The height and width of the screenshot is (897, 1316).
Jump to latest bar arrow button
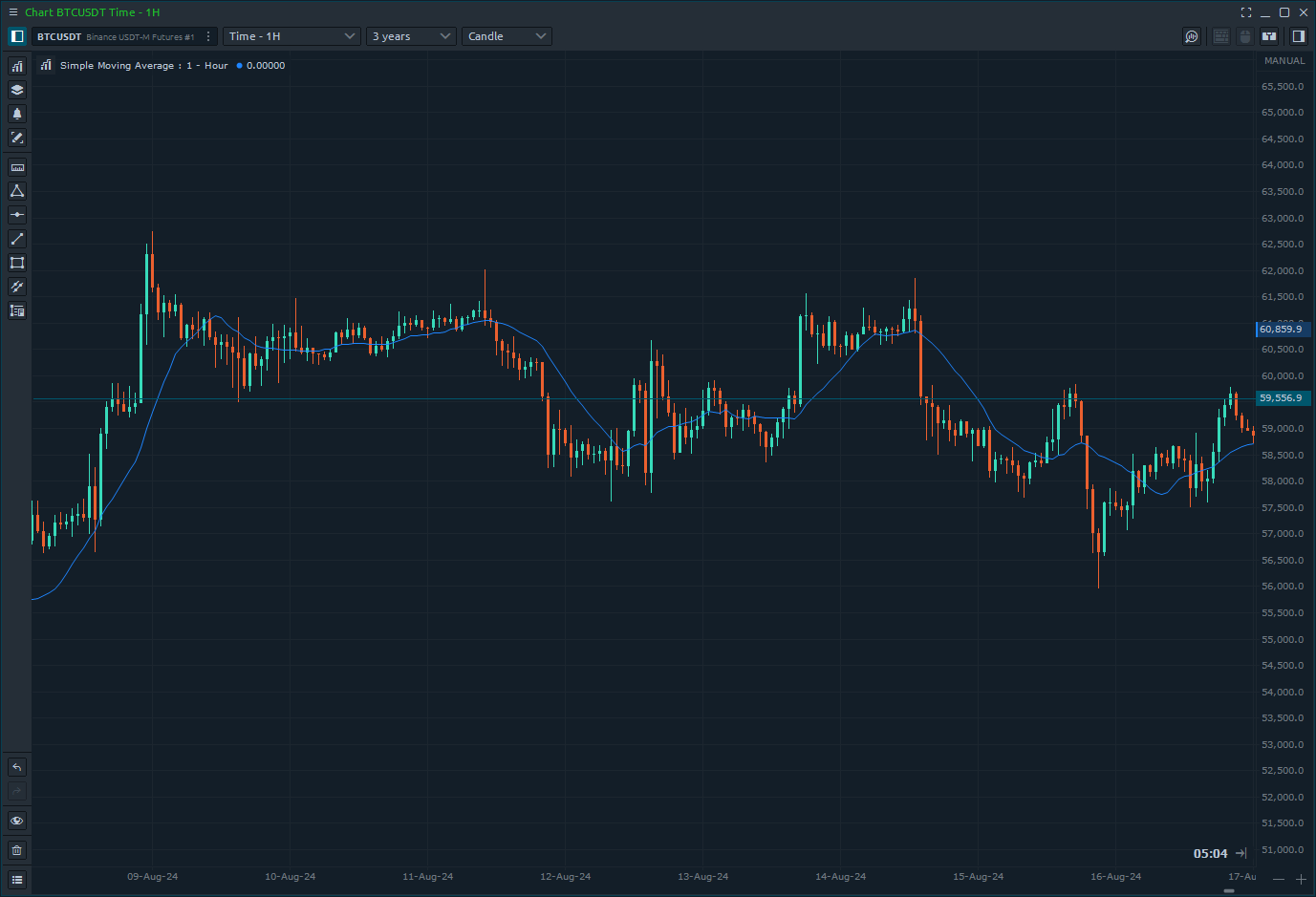pos(1240,853)
